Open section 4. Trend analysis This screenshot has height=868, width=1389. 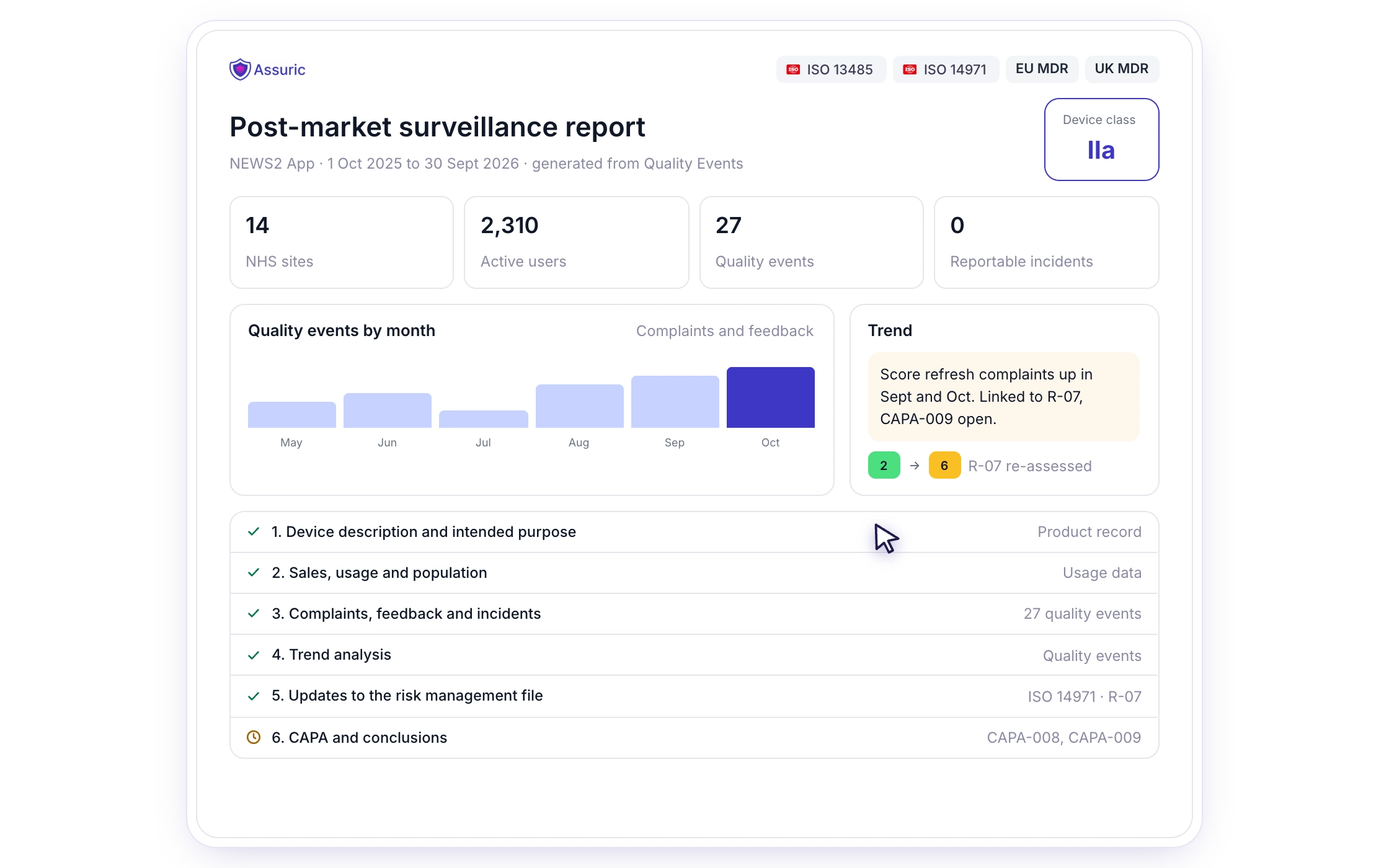pos(694,655)
